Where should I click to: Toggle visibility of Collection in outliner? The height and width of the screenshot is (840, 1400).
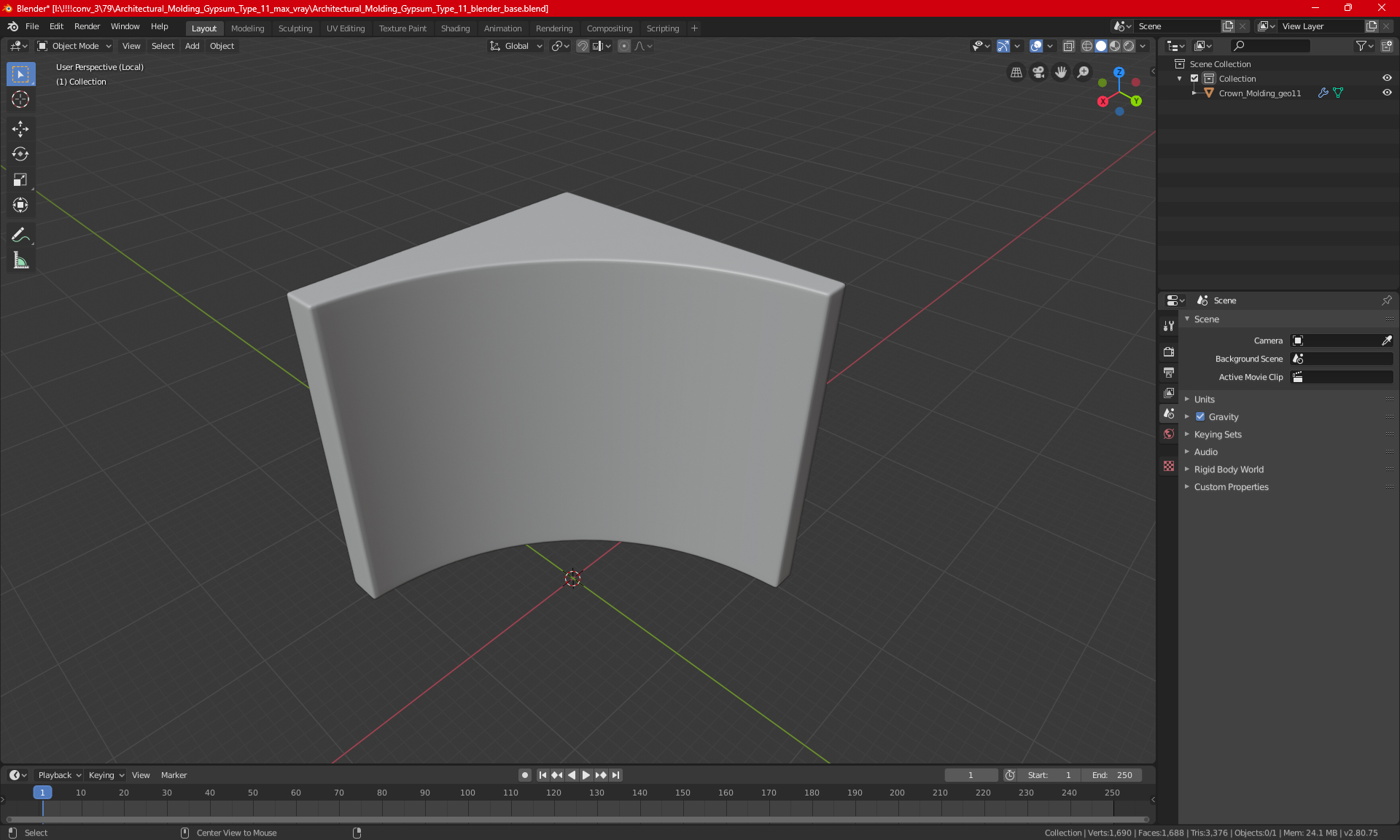[x=1387, y=78]
